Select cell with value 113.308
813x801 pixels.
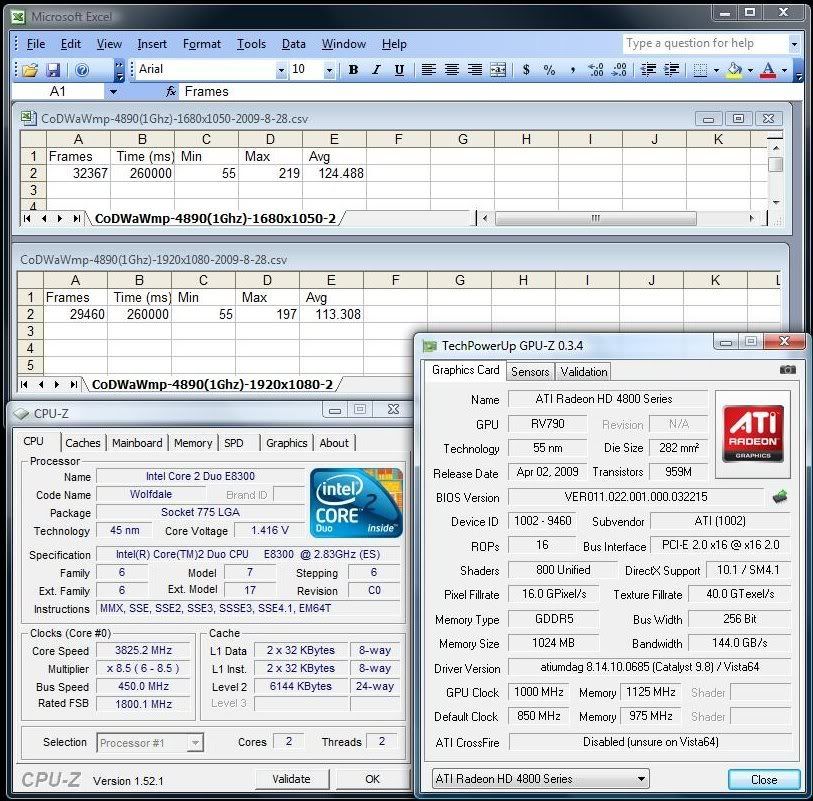(331, 314)
